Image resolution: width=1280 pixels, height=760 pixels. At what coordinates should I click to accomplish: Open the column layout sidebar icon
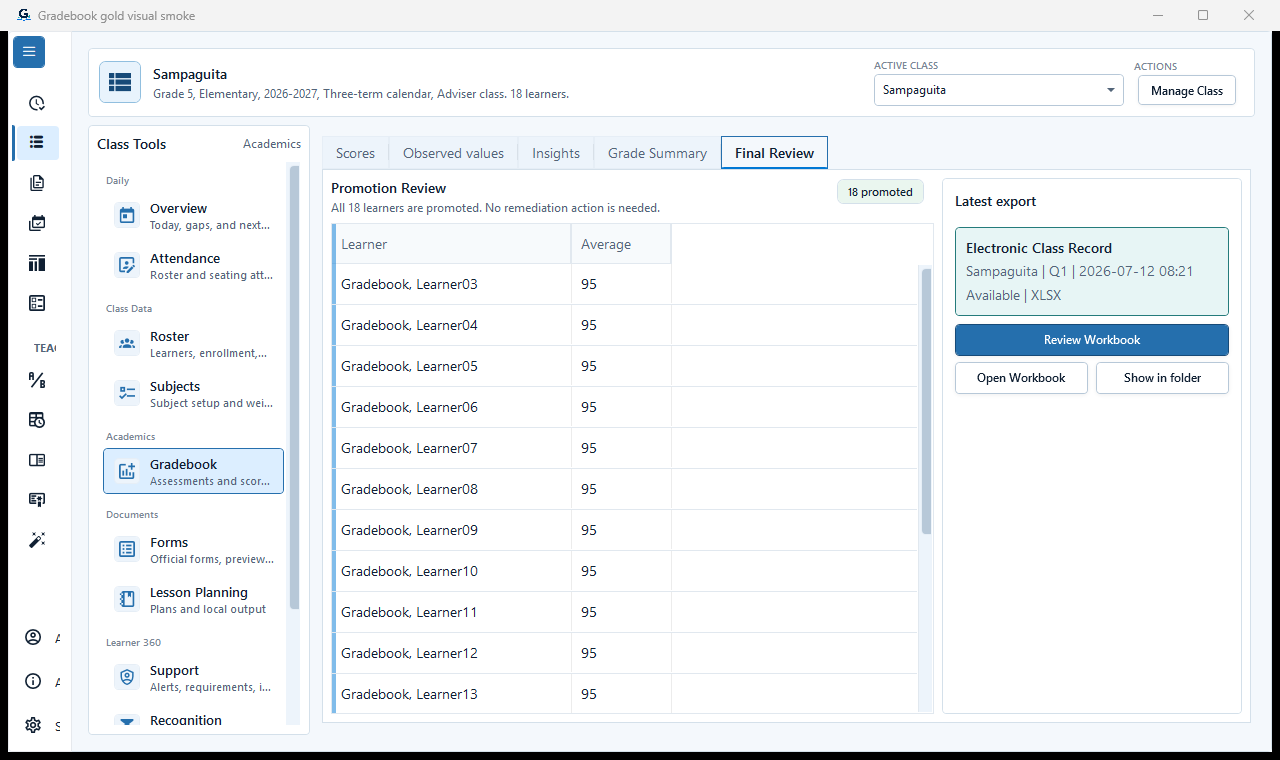(x=37, y=263)
